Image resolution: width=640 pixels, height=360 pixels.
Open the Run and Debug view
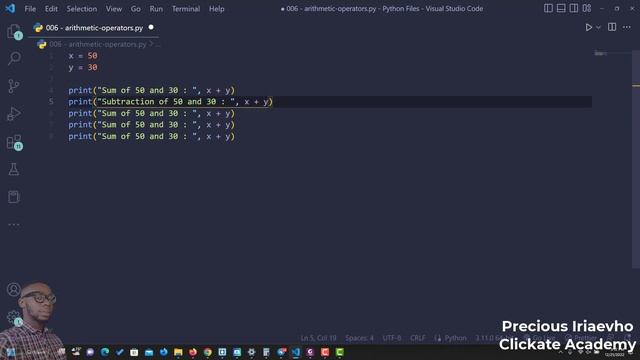(x=14, y=114)
